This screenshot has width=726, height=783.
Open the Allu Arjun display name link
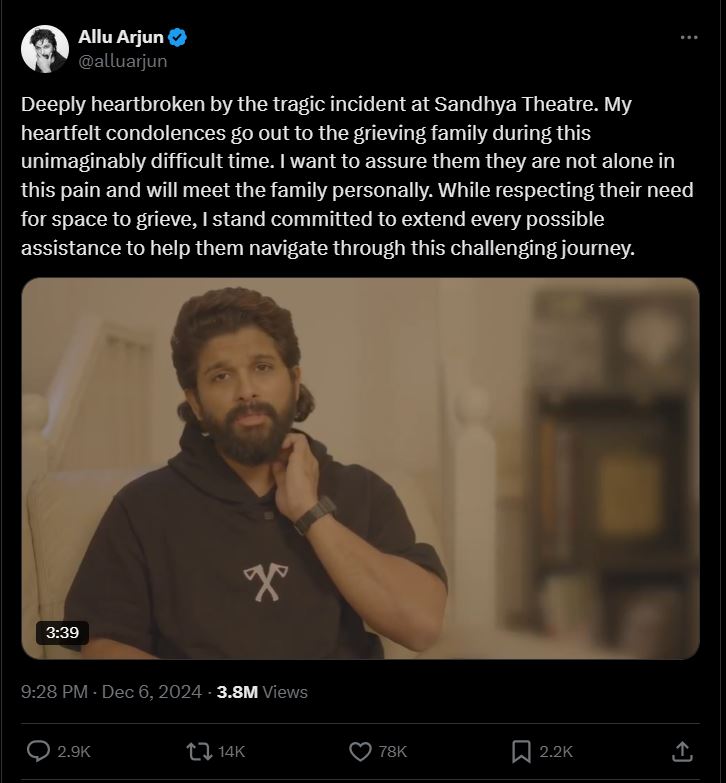point(121,38)
